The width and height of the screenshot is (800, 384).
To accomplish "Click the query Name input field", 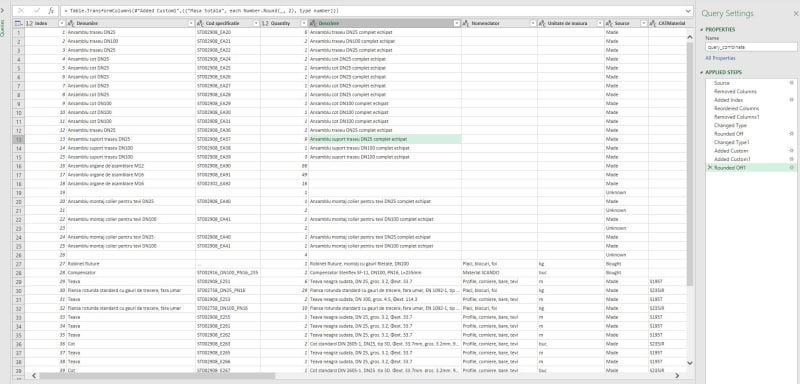I will 751,47.
